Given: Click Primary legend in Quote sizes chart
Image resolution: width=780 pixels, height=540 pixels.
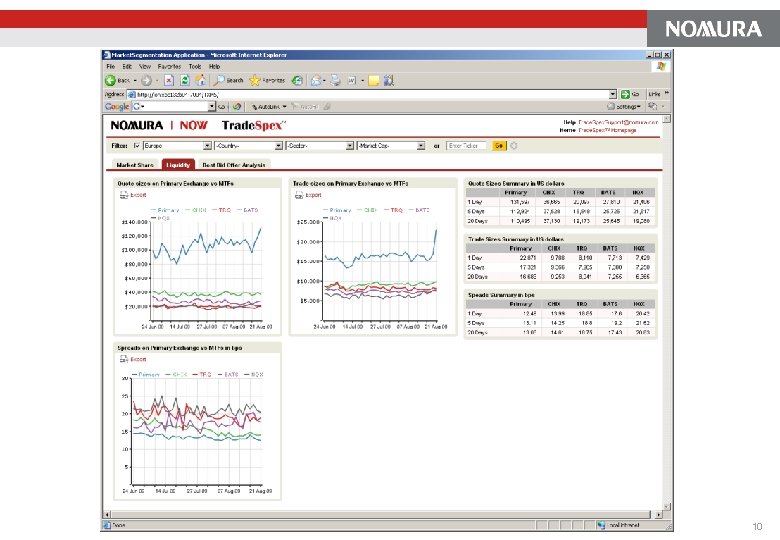Looking at the screenshot, I should pyautogui.click(x=165, y=210).
